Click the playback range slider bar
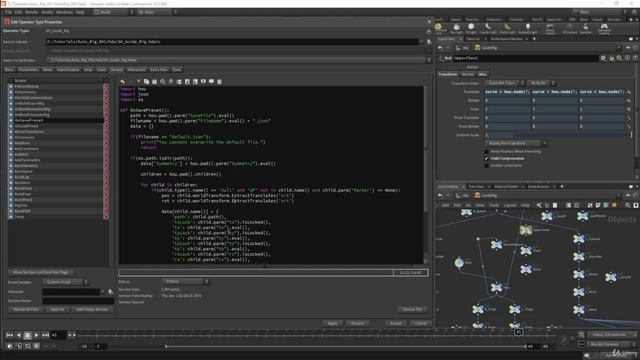The height and width of the screenshot is (360, 640). click(x=346, y=346)
